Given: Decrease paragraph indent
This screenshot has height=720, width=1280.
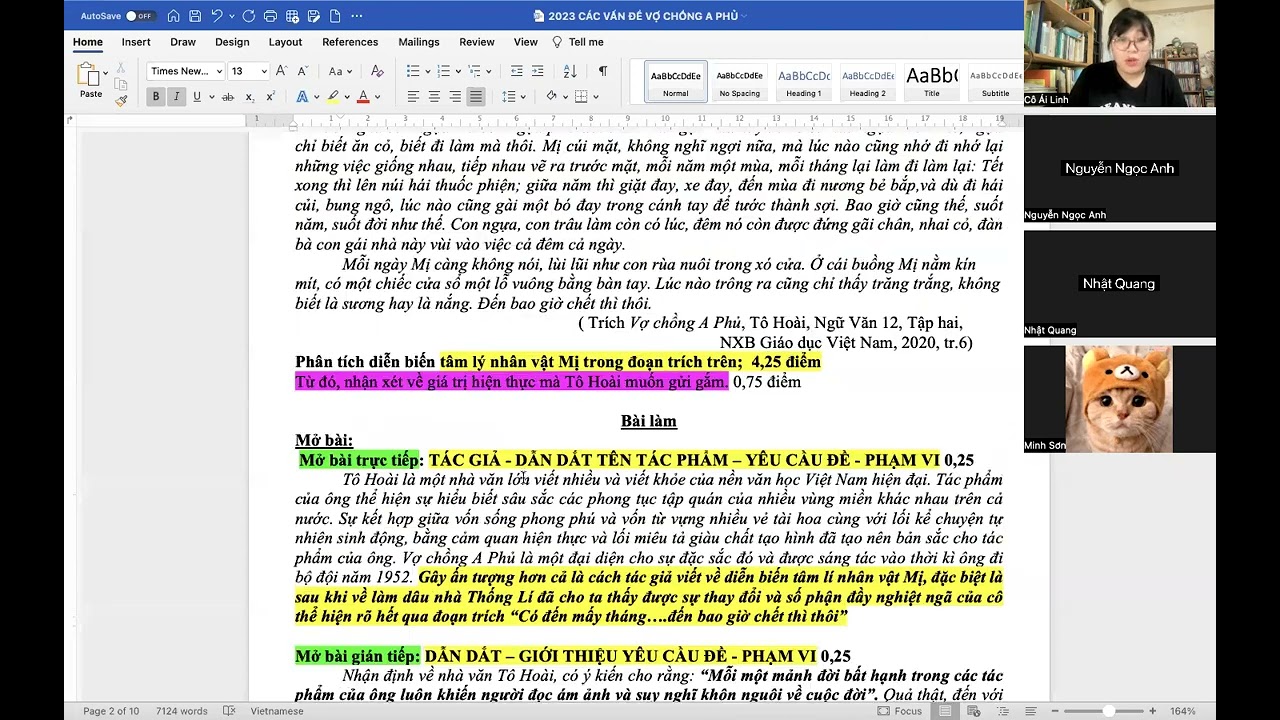Looking at the screenshot, I should pos(516,71).
